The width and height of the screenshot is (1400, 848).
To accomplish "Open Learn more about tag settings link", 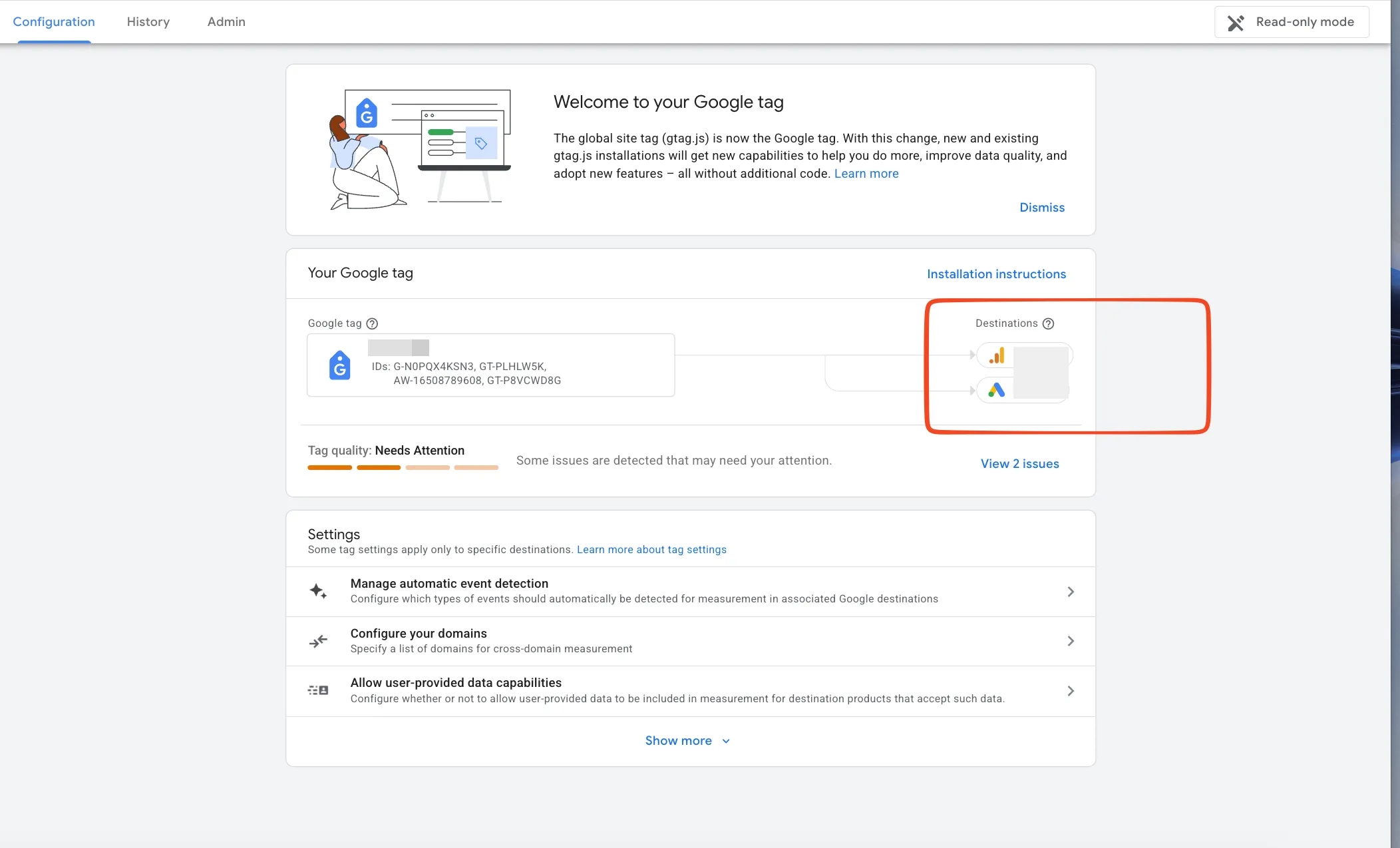I will 651,550.
